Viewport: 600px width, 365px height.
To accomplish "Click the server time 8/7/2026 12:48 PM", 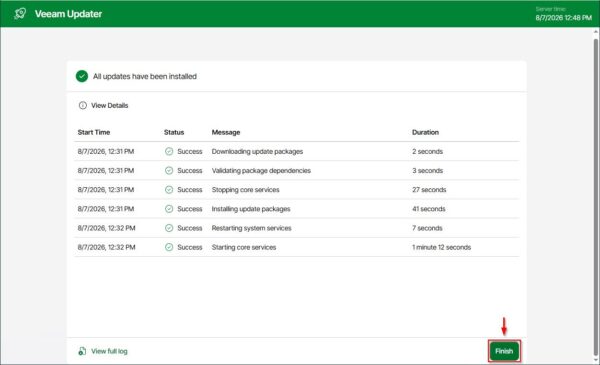I will [x=563, y=18].
